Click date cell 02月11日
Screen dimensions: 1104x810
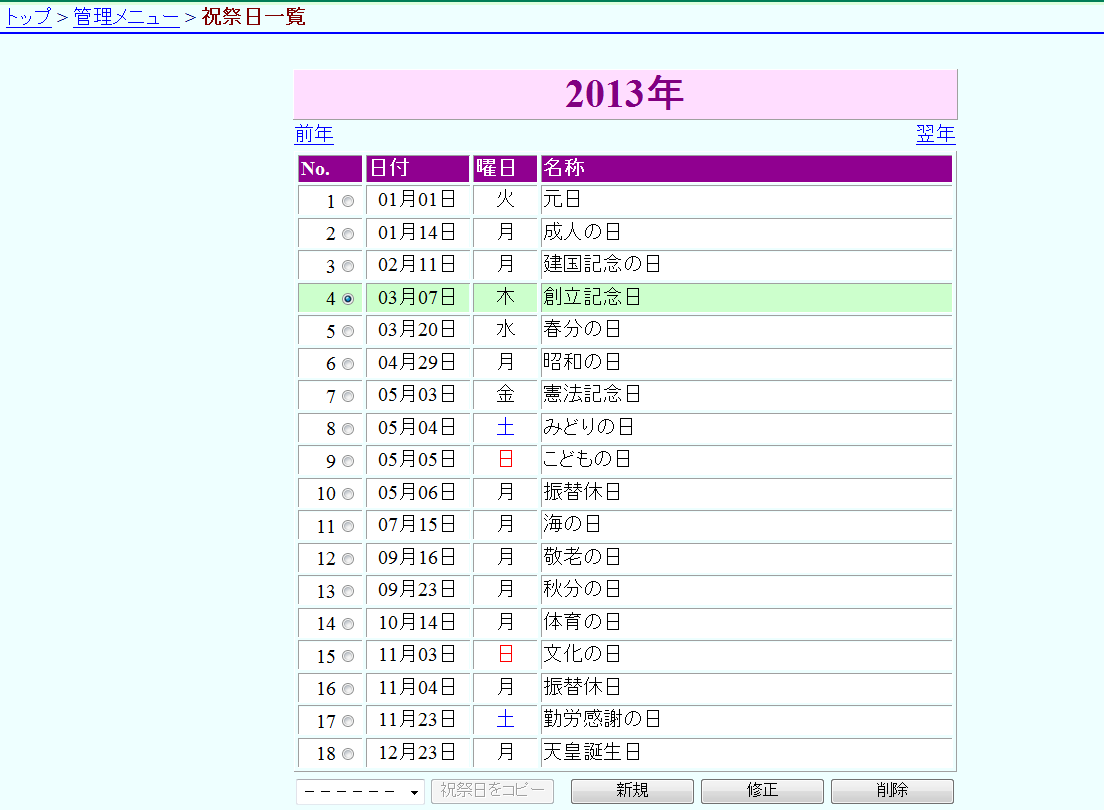pos(418,265)
